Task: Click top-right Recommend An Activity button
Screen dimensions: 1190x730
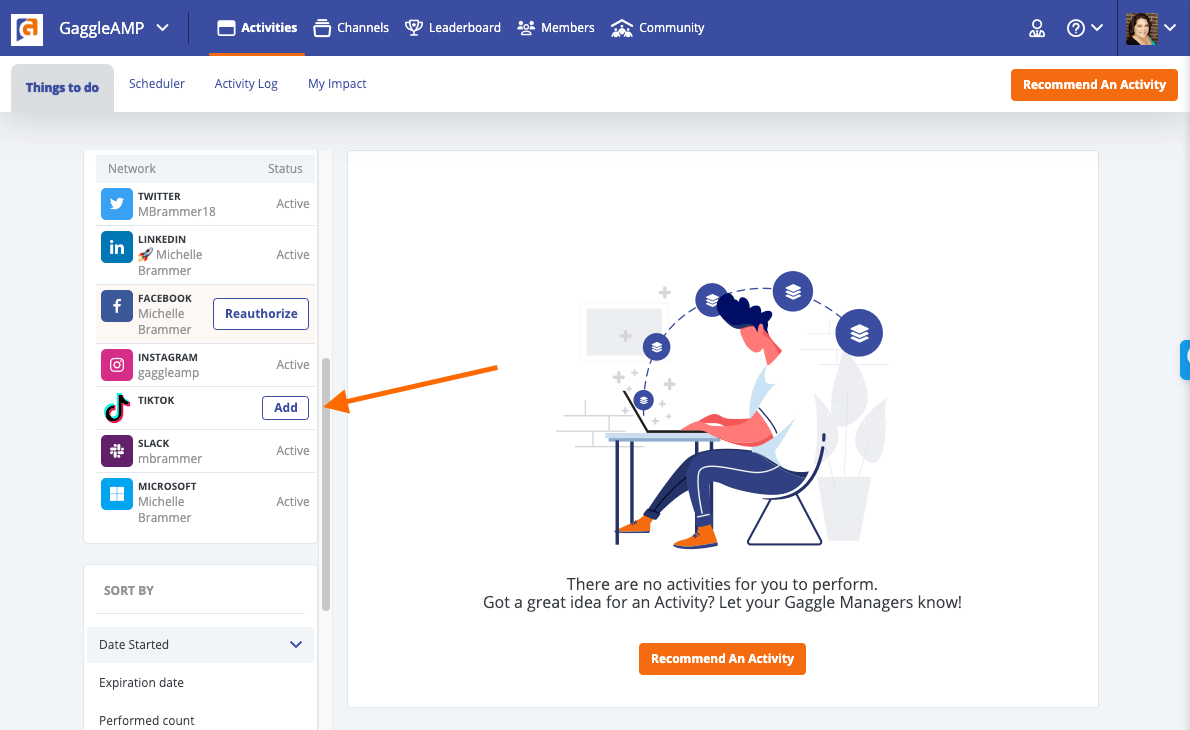Action: [x=1094, y=85]
